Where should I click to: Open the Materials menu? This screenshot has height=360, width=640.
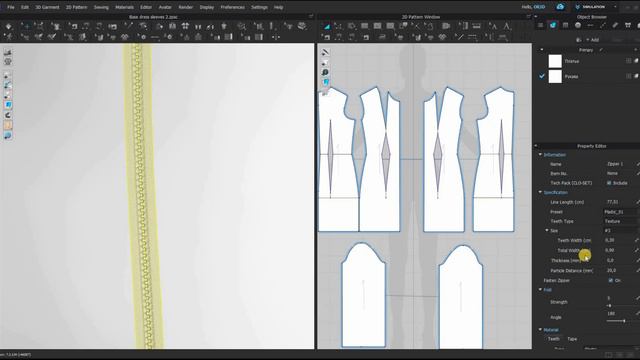(x=124, y=7)
